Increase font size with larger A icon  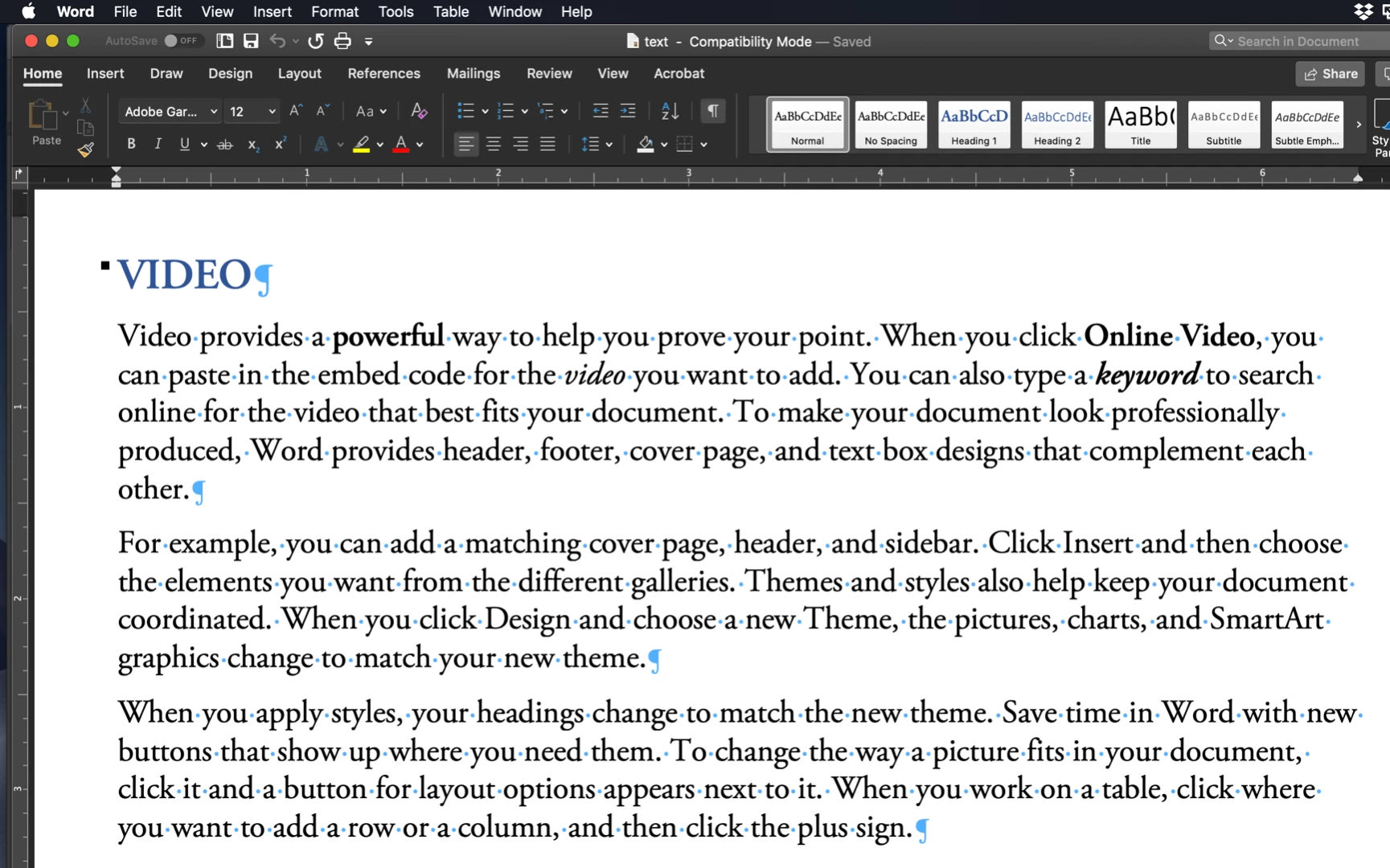[296, 111]
